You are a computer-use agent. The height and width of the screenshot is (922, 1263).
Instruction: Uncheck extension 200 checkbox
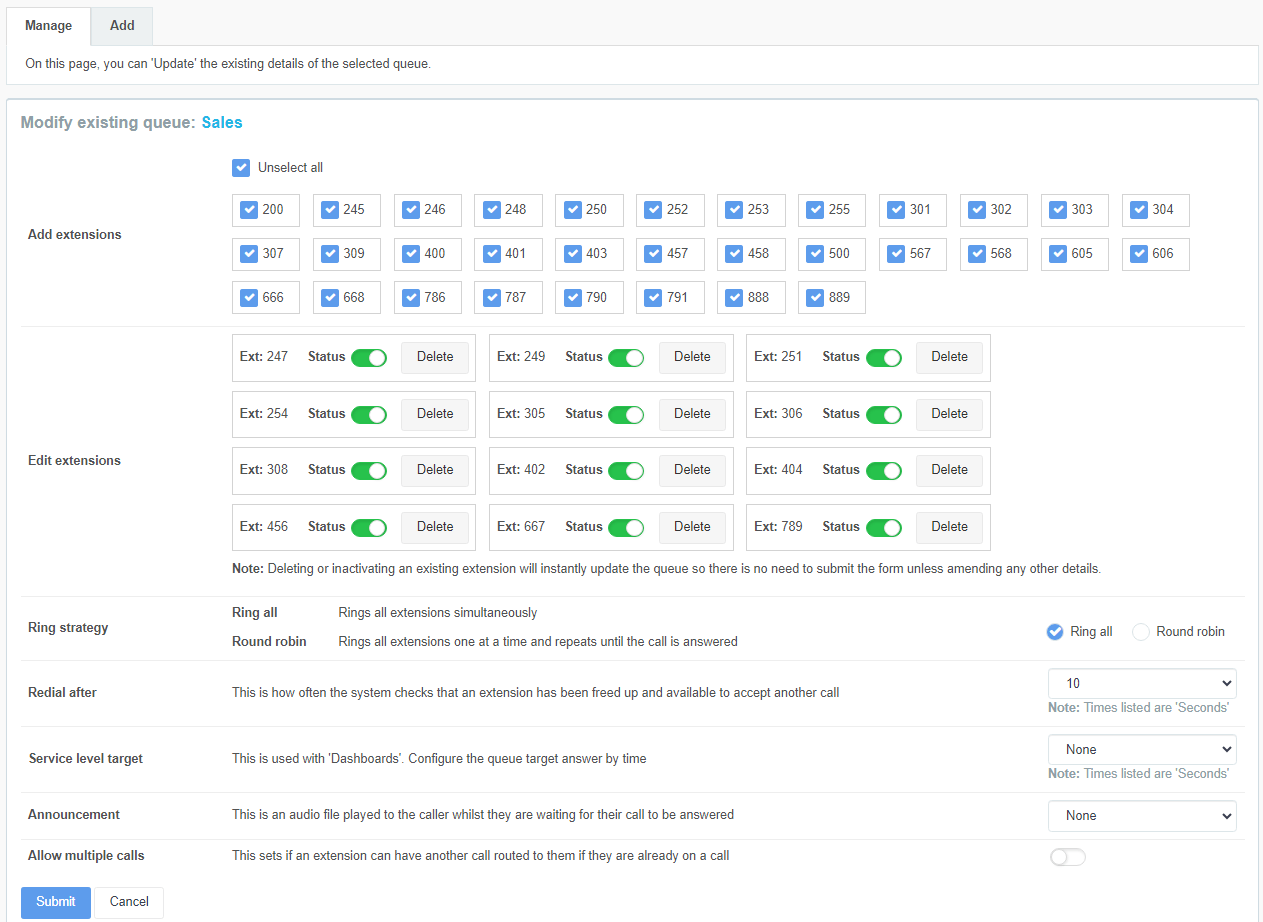tap(250, 210)
